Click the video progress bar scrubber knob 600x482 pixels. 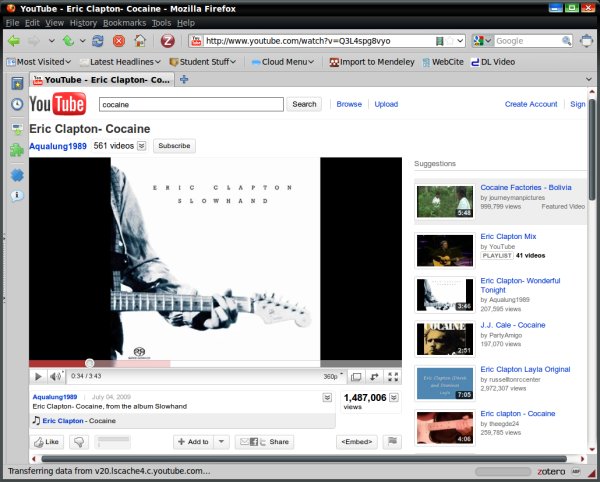tap(90, 363)
